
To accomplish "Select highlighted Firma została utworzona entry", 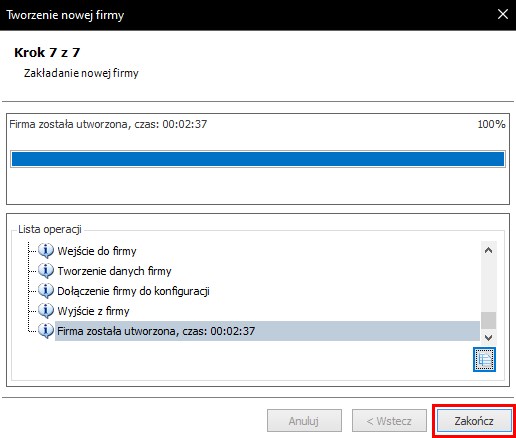I will [267, 331].
